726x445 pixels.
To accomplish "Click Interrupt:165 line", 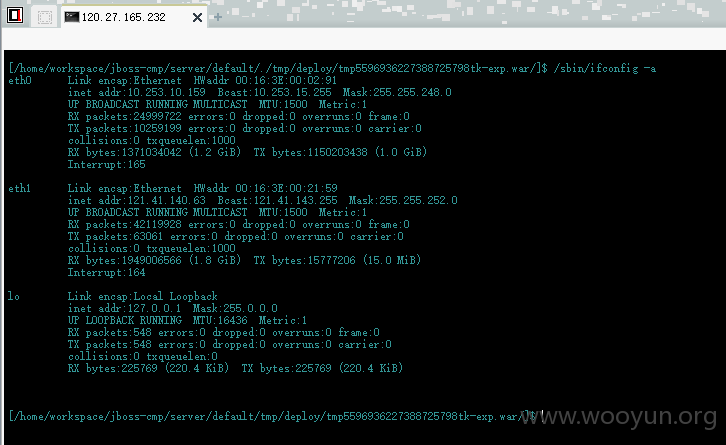I will 106,165.
